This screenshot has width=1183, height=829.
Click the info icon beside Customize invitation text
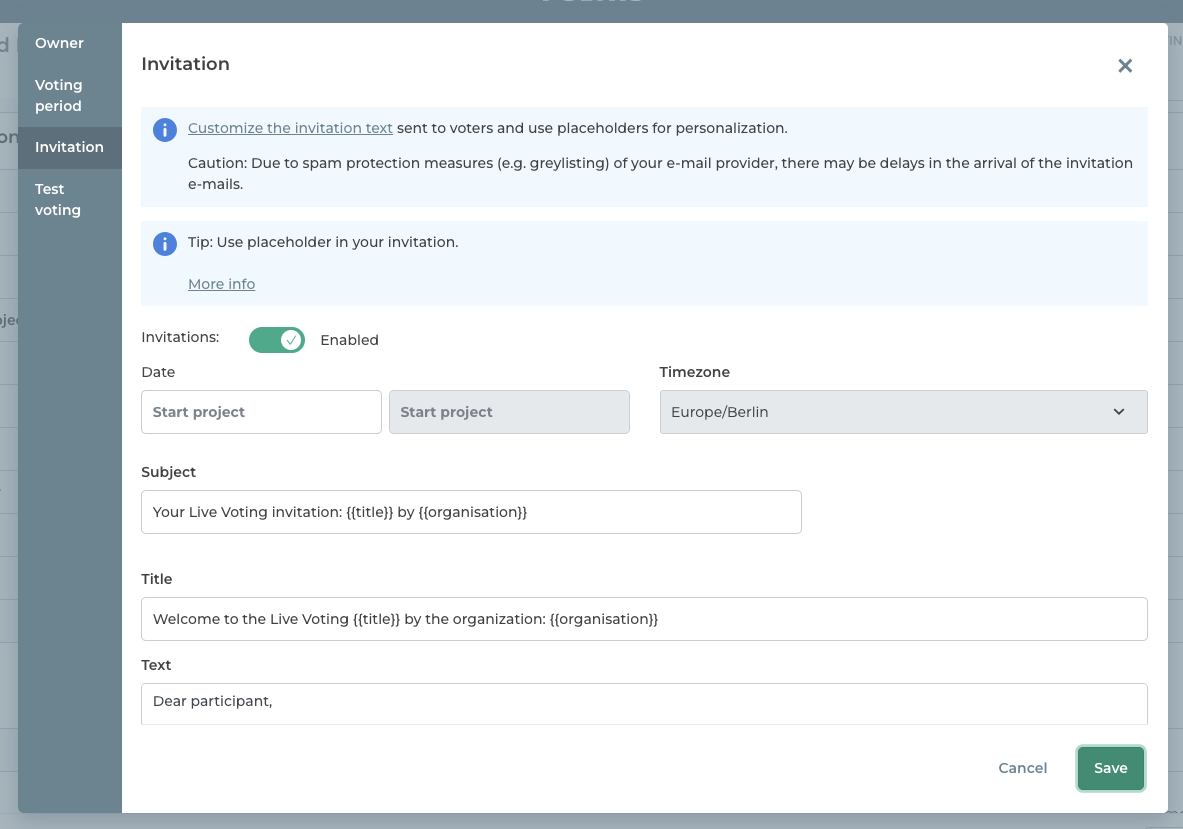point(164,129)
